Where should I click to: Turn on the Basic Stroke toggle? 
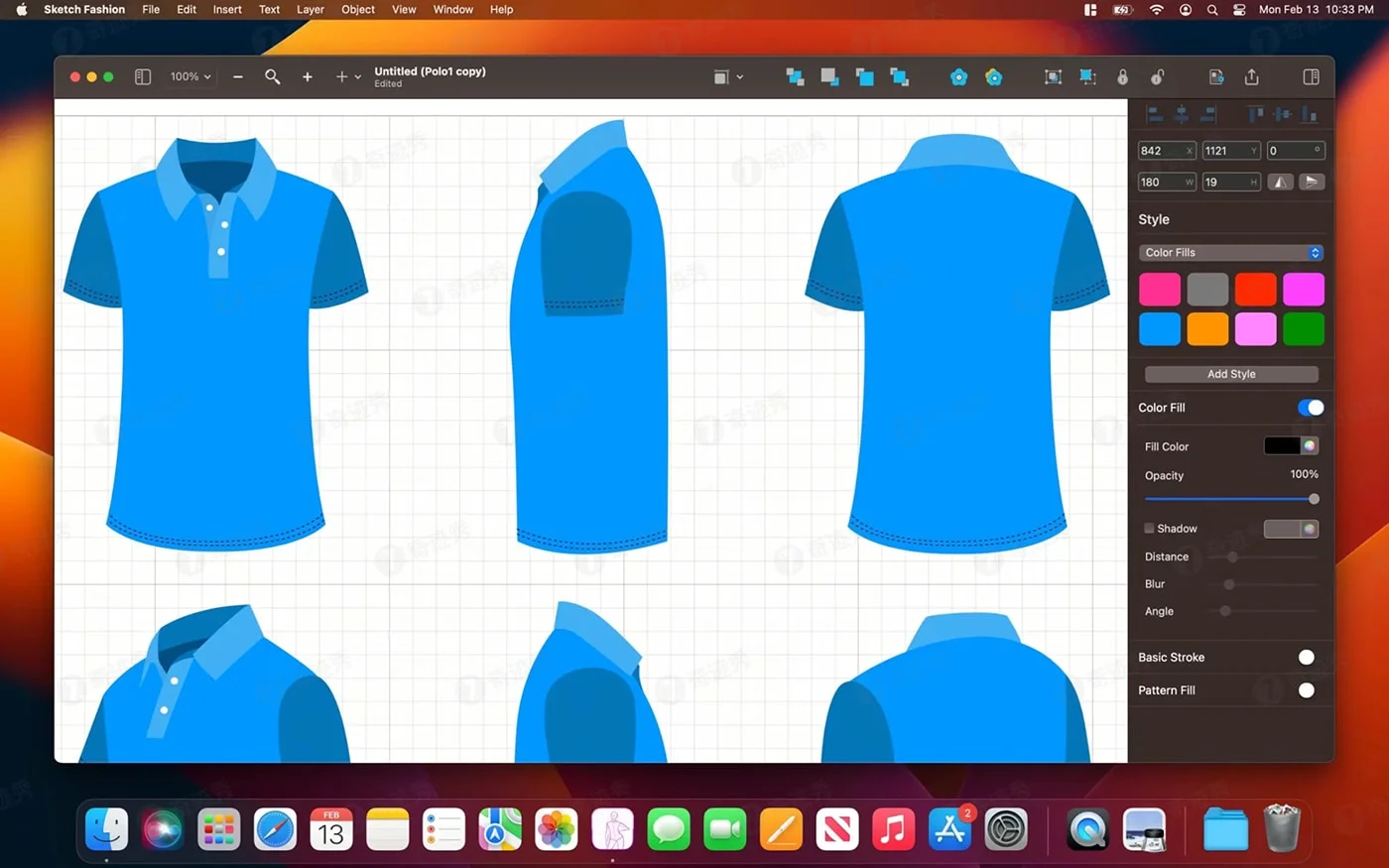coord(1307,657)
